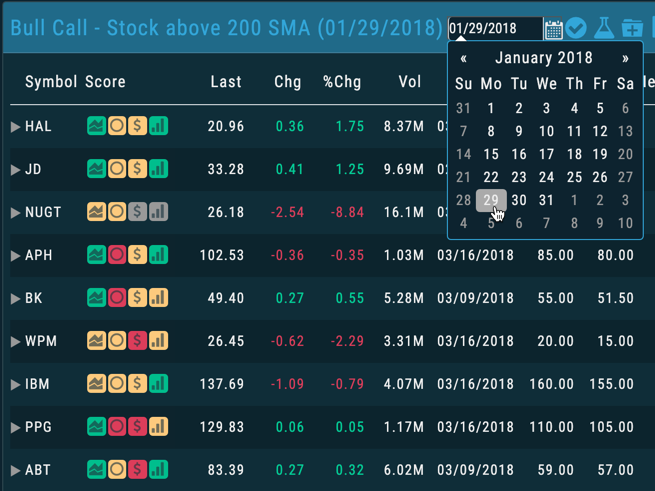Click the PPG symbol in the list
The image size is (655, 491).
(x=39, y=428)
